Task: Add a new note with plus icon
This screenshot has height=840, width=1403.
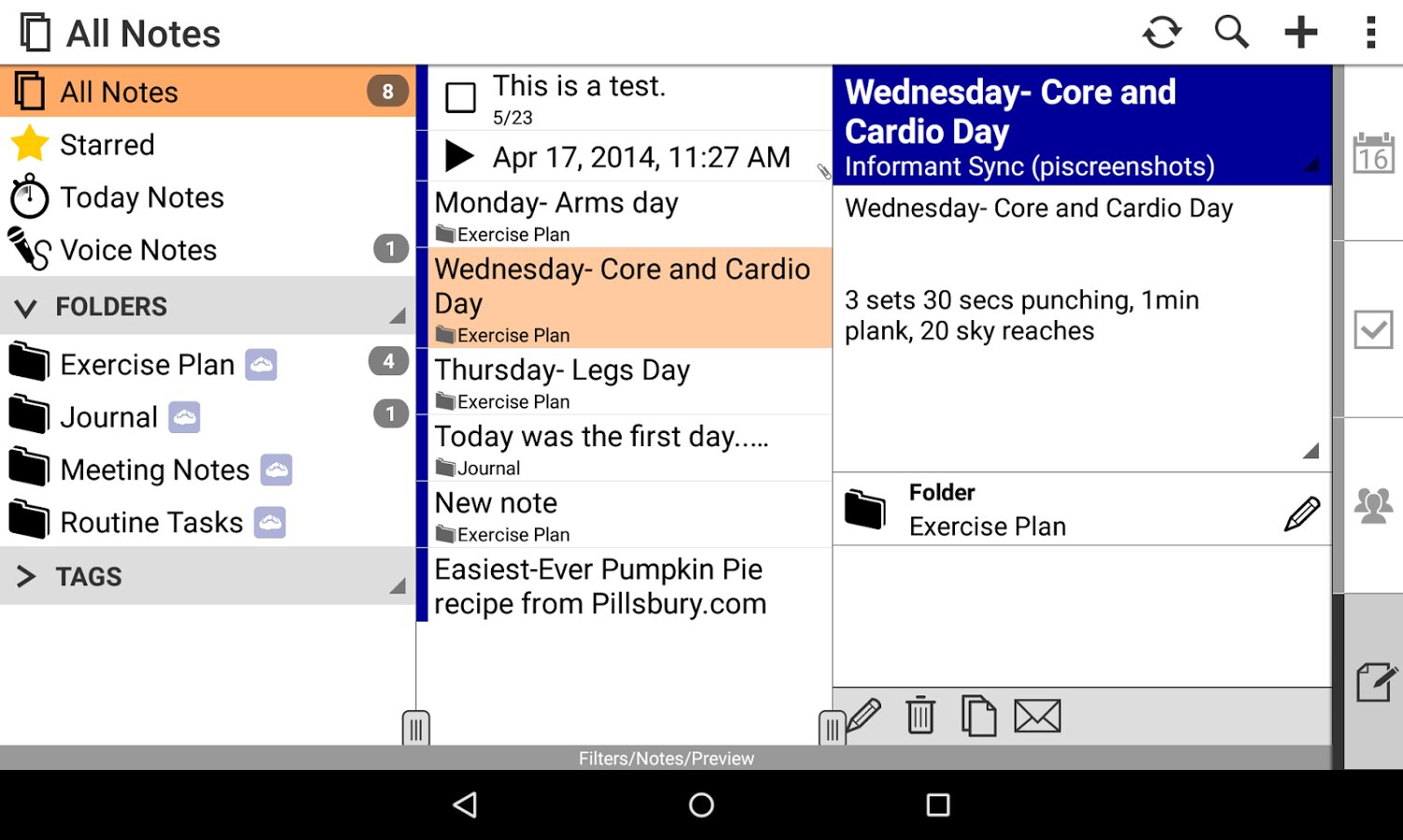Action: coord(1300,33)
